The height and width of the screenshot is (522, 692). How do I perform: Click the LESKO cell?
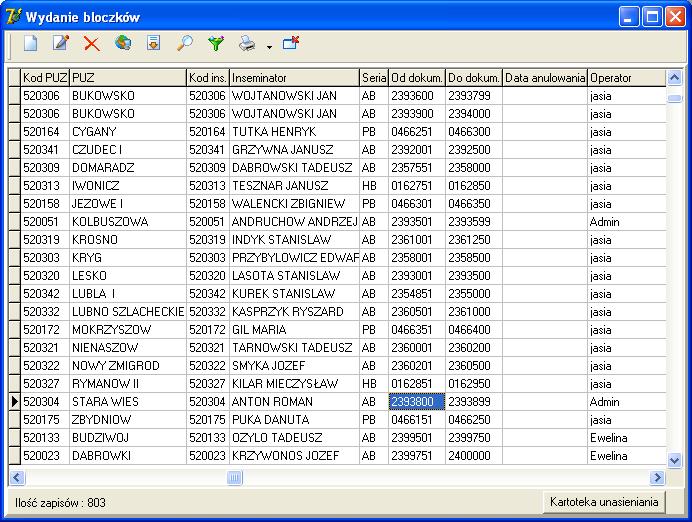click(x=128, y=275)
